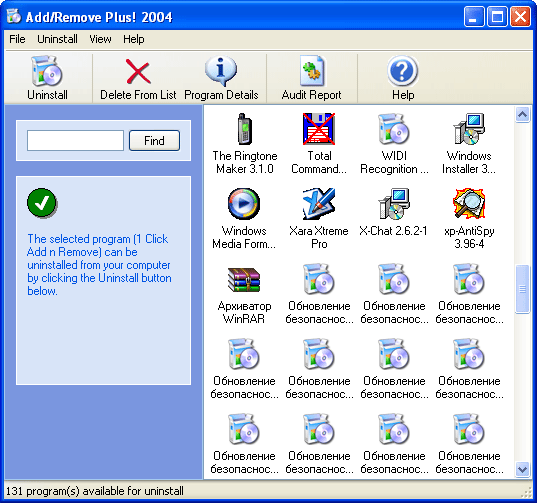Click the Help question mark icon

coord(403,71)
